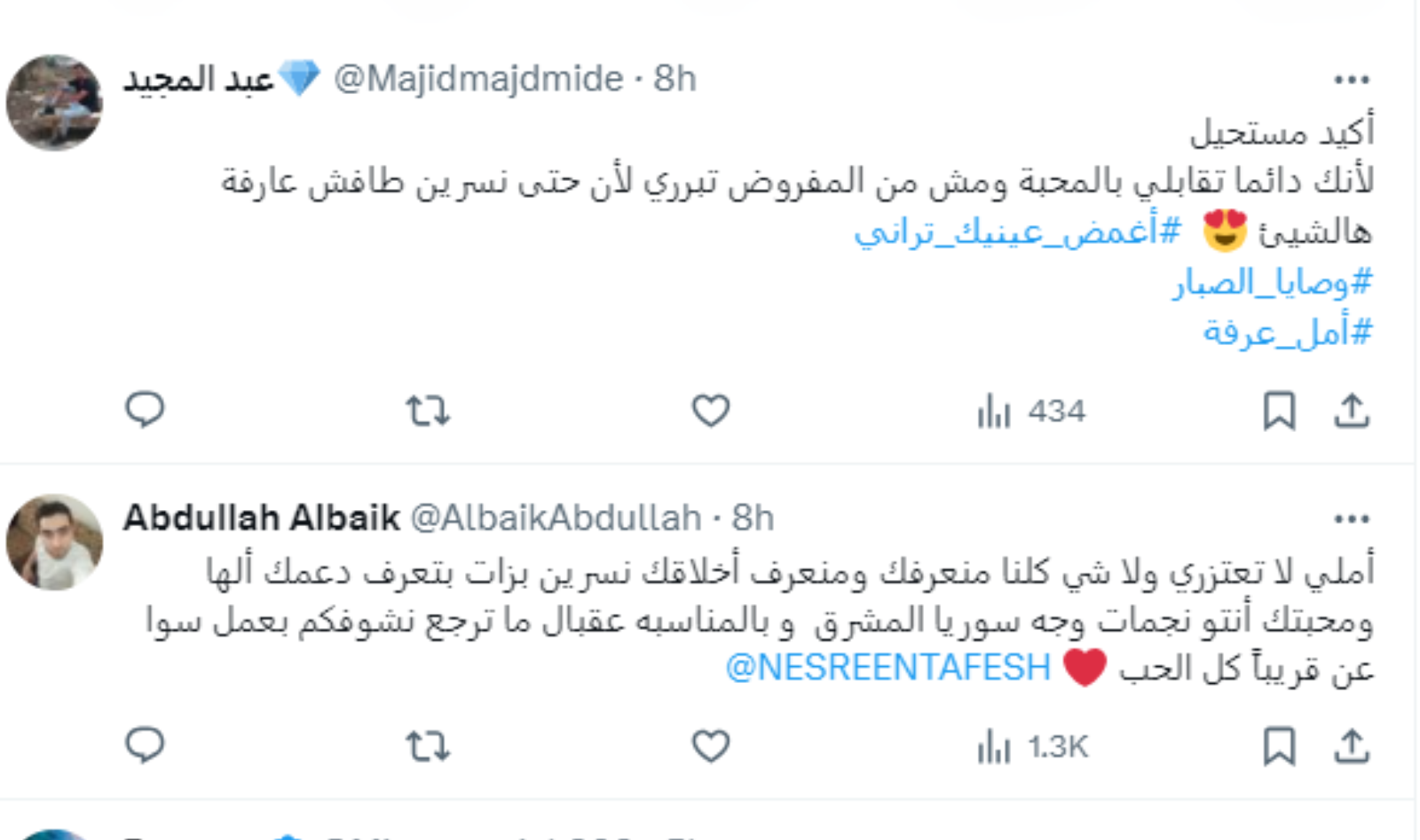
Task: Retweet the Majidmajdmide post
Action: [428, 411]
